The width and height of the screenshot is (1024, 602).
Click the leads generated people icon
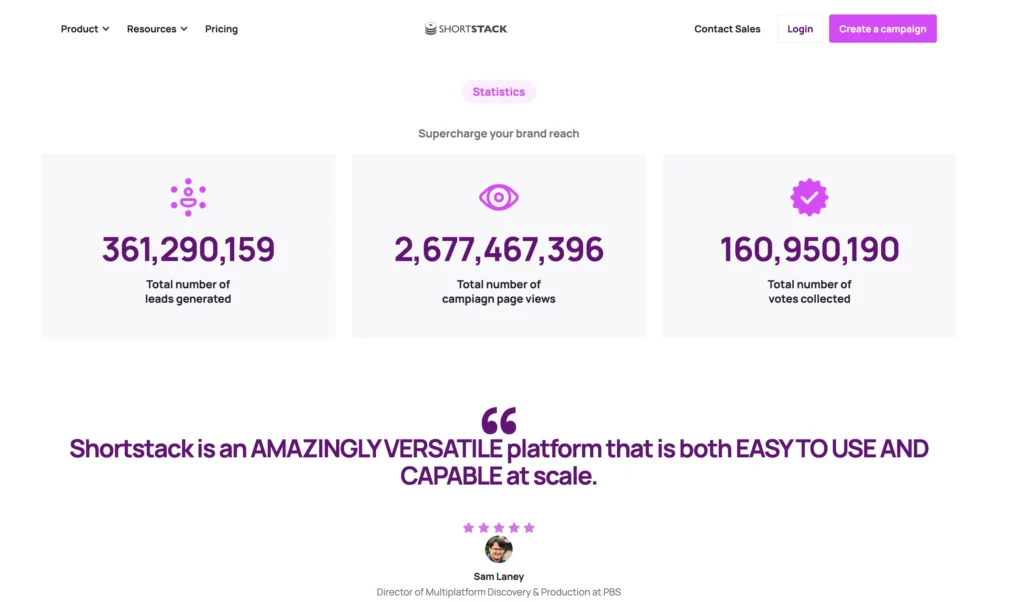coord(188,197)
